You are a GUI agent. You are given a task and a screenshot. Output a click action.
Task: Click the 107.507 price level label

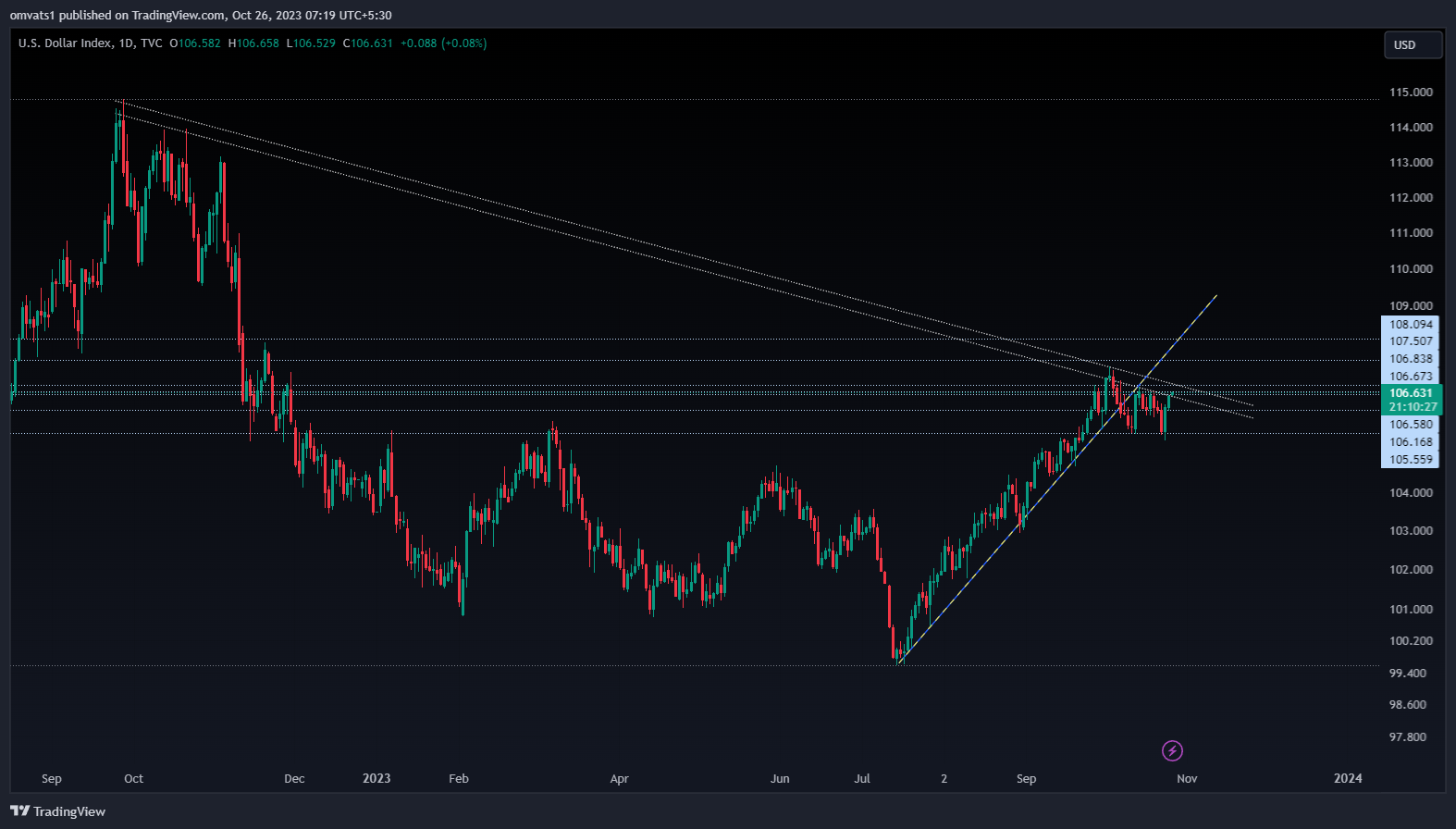tap(1411, 341)
